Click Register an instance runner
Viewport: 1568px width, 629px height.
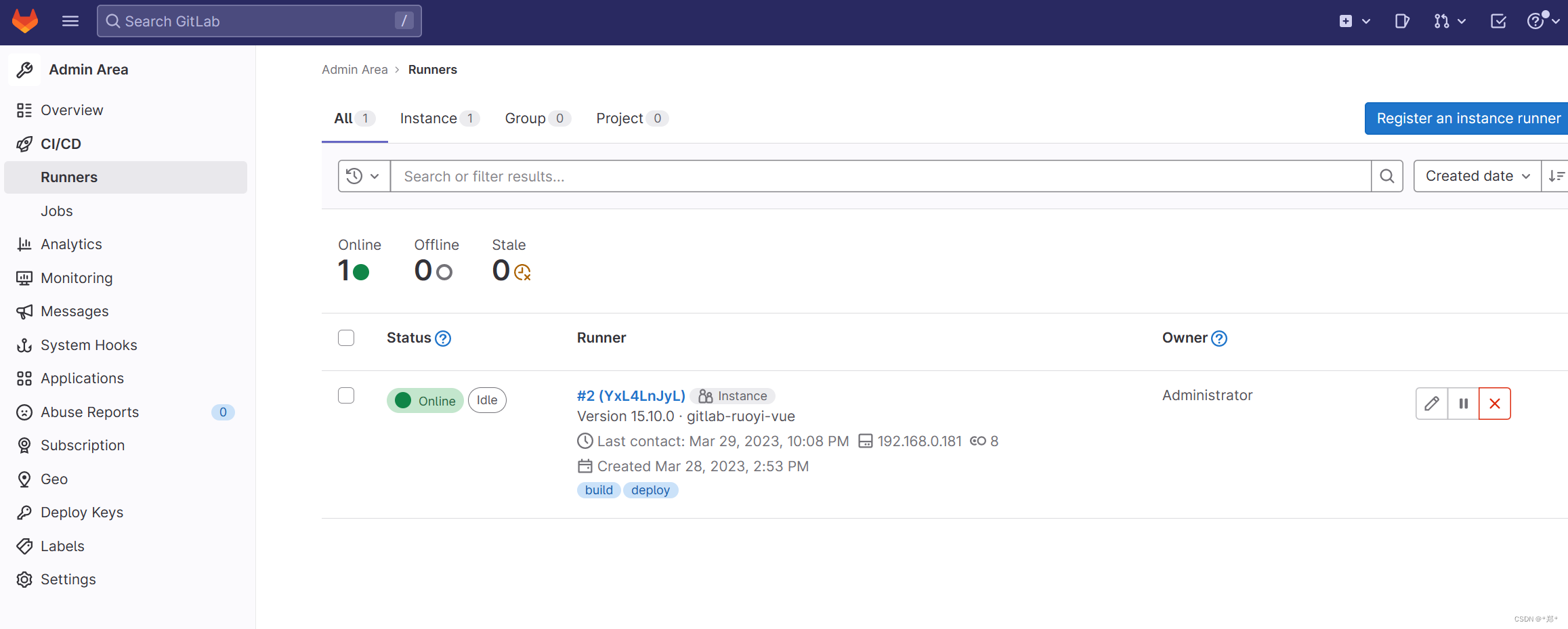pyautogui.click(x=1467, y=118)
